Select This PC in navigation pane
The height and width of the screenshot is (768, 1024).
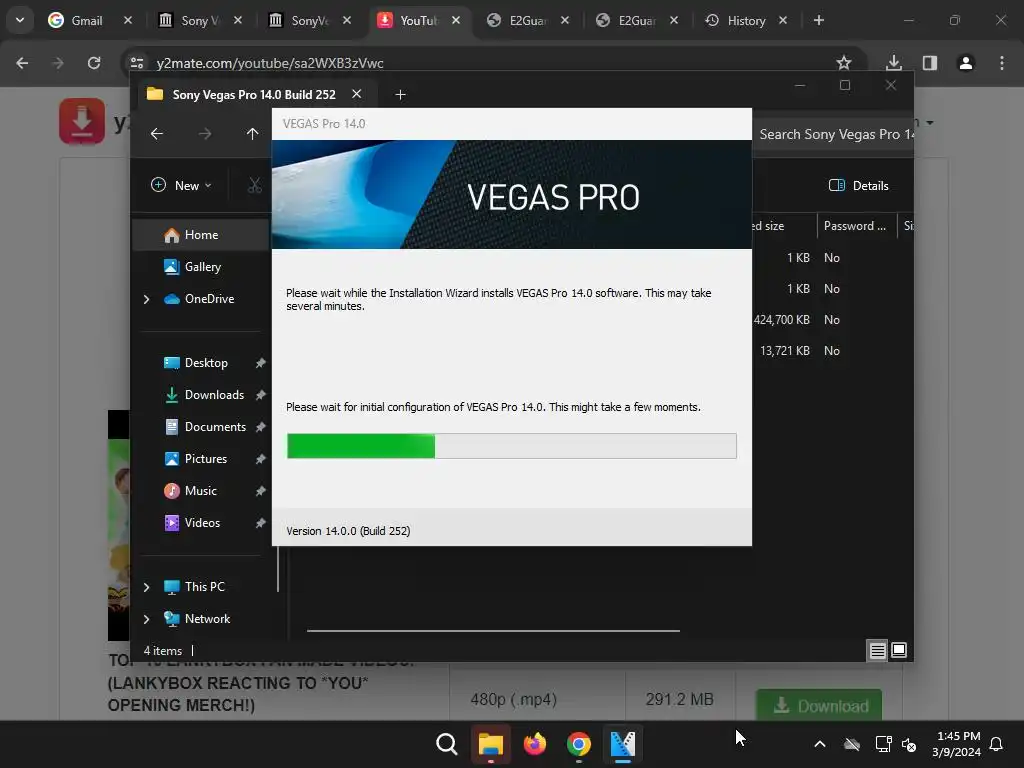tap(204, 586)
